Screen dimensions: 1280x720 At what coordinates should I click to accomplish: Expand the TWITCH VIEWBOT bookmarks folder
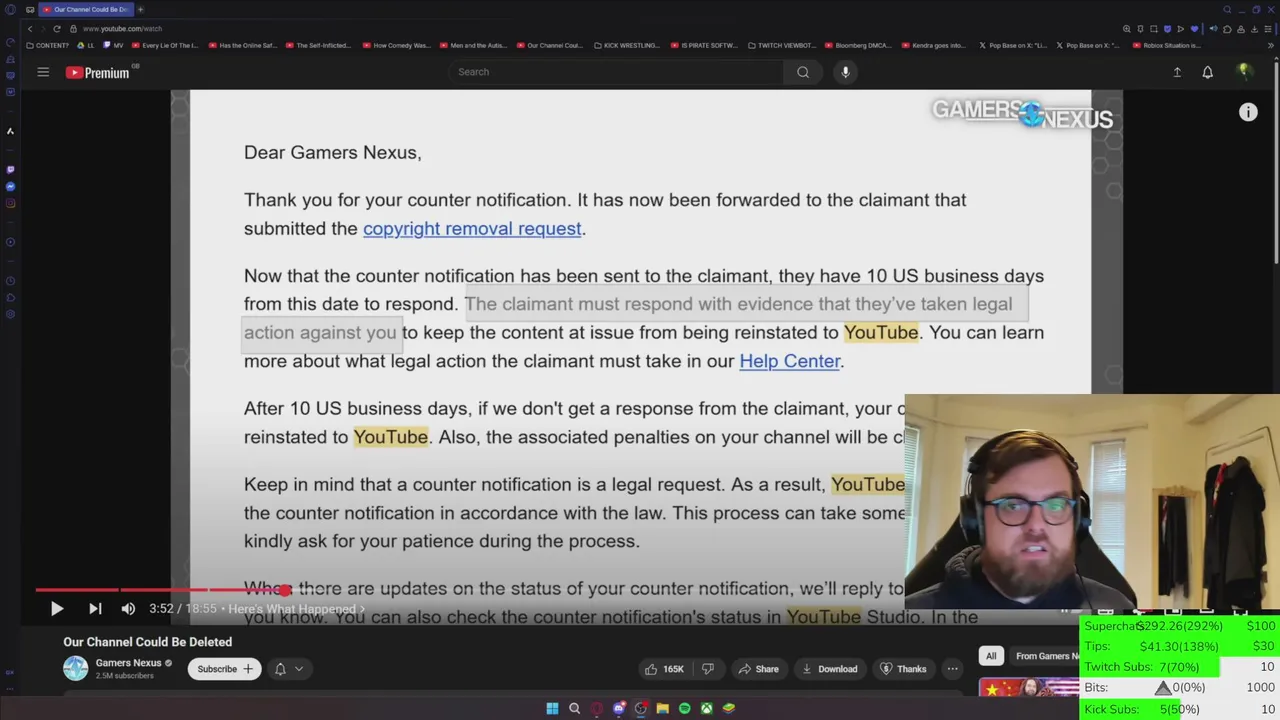point(781,45)
